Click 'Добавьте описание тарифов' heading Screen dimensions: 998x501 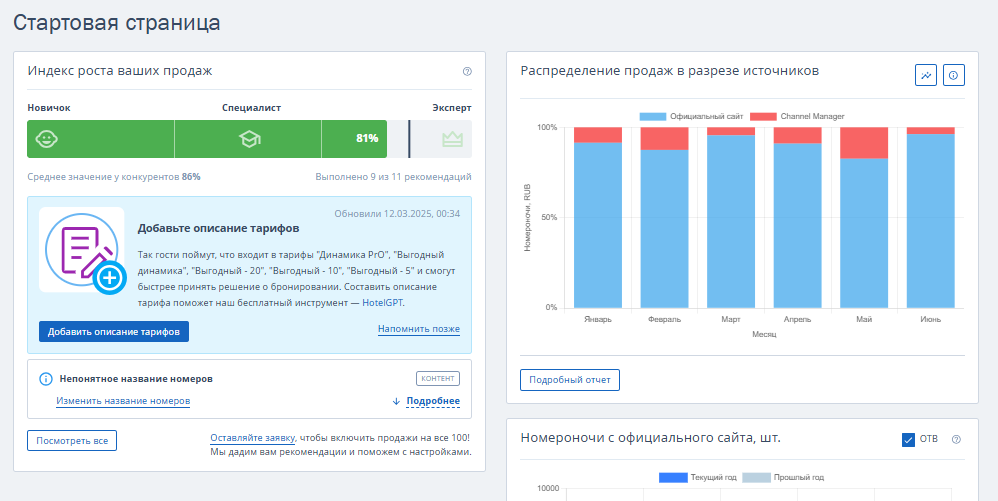click(x=218, y=228)
